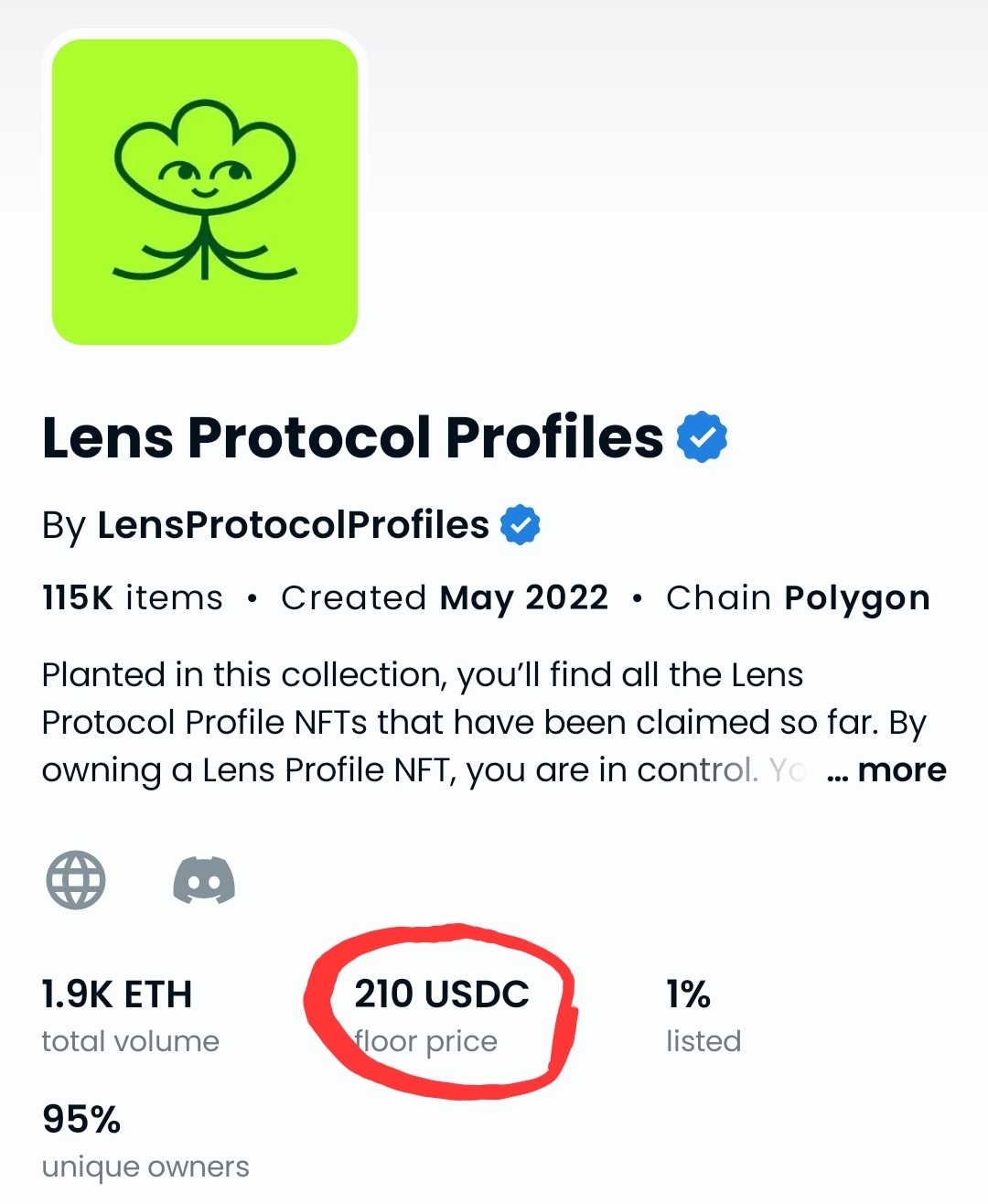Viewport: 988px width, 1204px height.
Task: Click the listed label text
Action: click(x=703, y=1041)
